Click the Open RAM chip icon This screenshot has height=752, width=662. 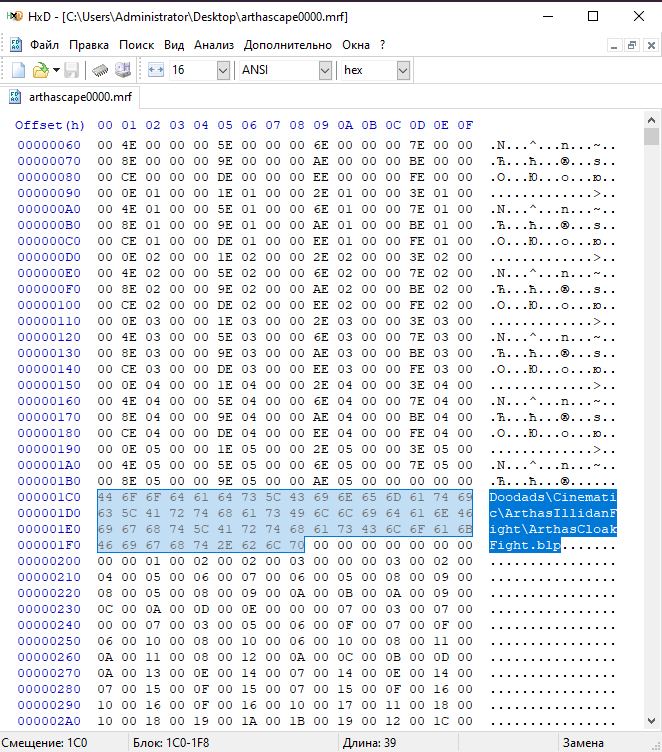(x=100, y=70)
